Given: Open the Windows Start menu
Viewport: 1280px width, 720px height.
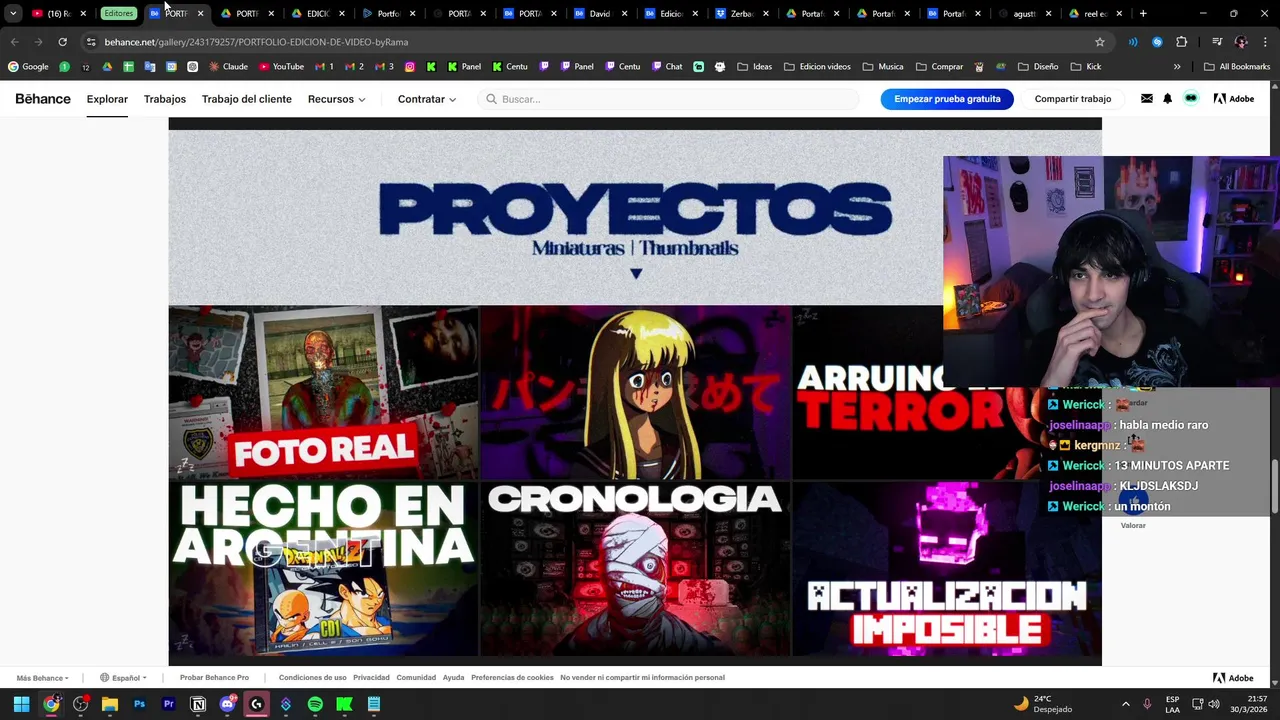Looking at the screenshot, I should [x=21, y=704].
